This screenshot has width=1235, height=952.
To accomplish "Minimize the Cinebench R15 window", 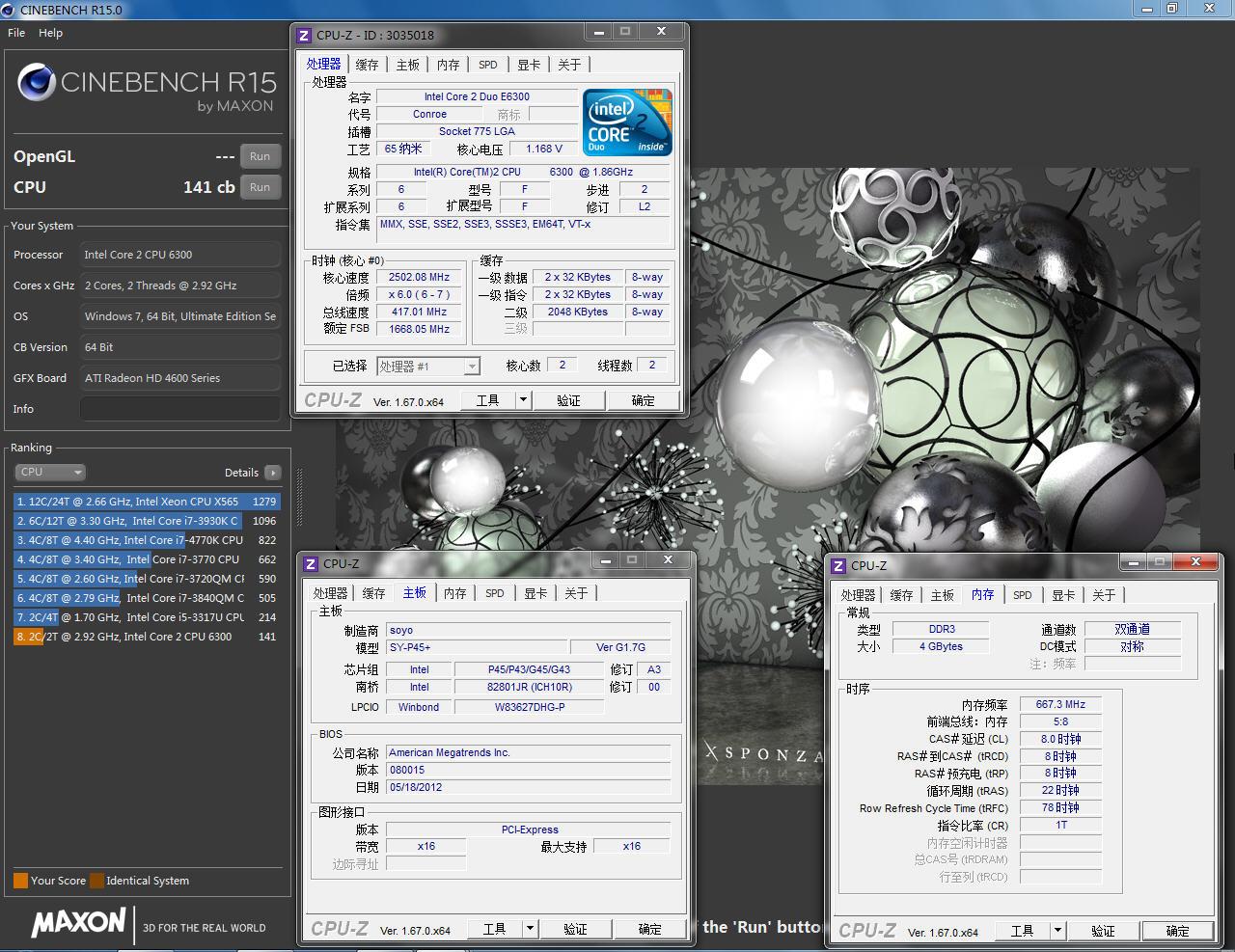I will click(1145, 8).
